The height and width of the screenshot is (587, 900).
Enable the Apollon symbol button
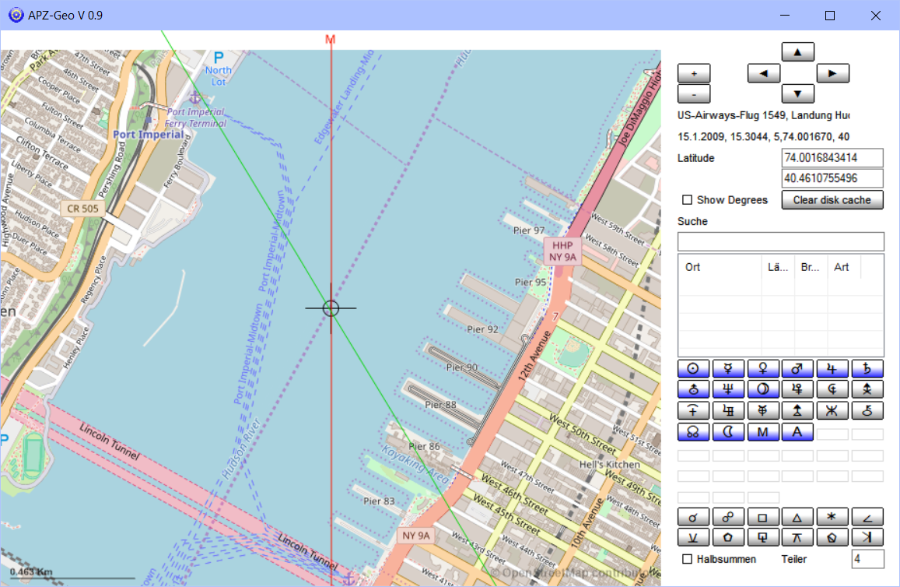728,411
